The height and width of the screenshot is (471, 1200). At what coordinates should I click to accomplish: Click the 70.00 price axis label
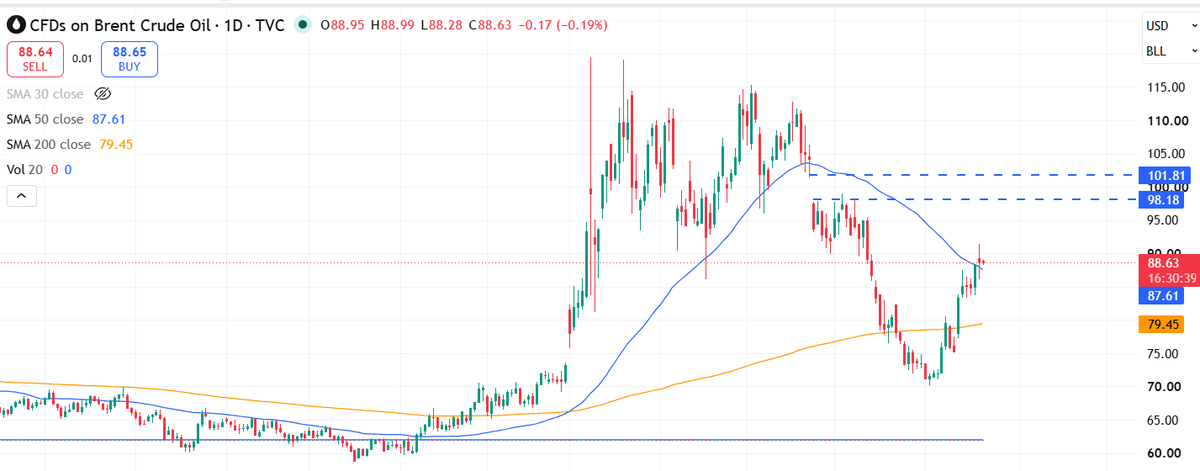1162,386
